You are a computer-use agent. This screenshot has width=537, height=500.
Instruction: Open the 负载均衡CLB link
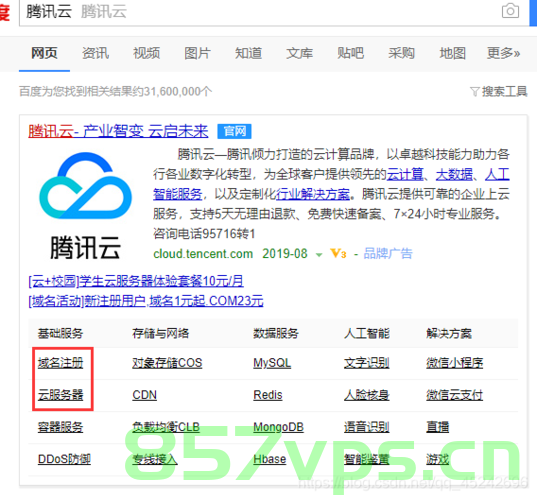click(166, 427)
